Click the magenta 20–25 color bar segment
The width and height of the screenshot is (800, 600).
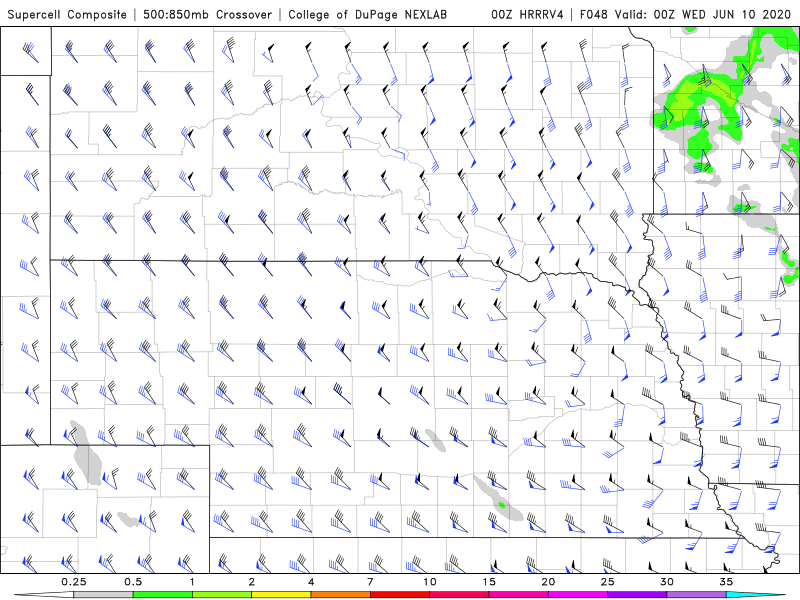coord(578,595)
